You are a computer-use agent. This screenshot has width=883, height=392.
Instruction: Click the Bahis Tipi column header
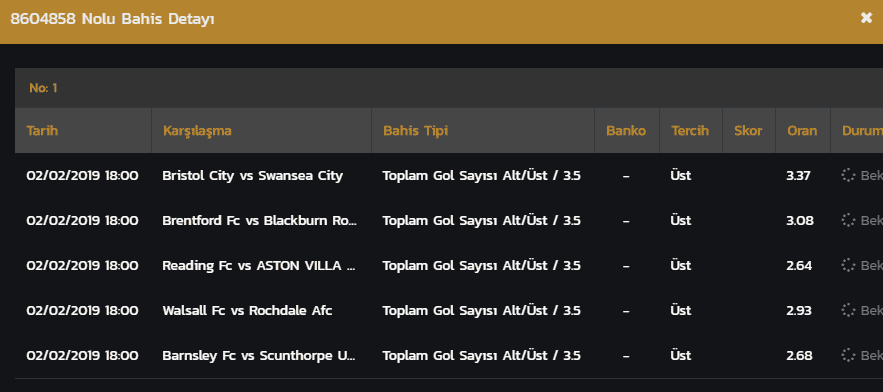click(416, 131)
